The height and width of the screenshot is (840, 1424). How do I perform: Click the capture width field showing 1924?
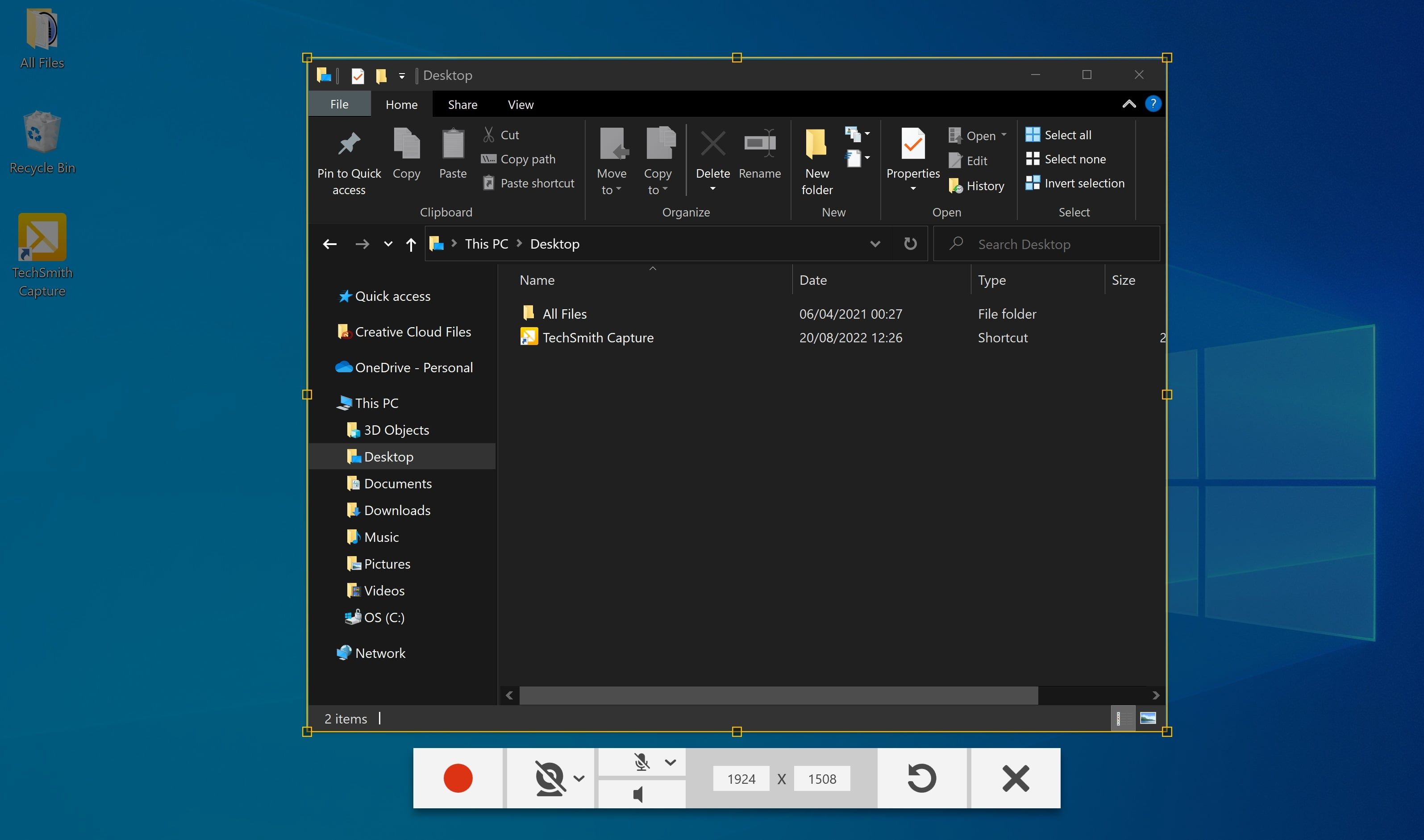pyautogui.click(x=741, y=779)
